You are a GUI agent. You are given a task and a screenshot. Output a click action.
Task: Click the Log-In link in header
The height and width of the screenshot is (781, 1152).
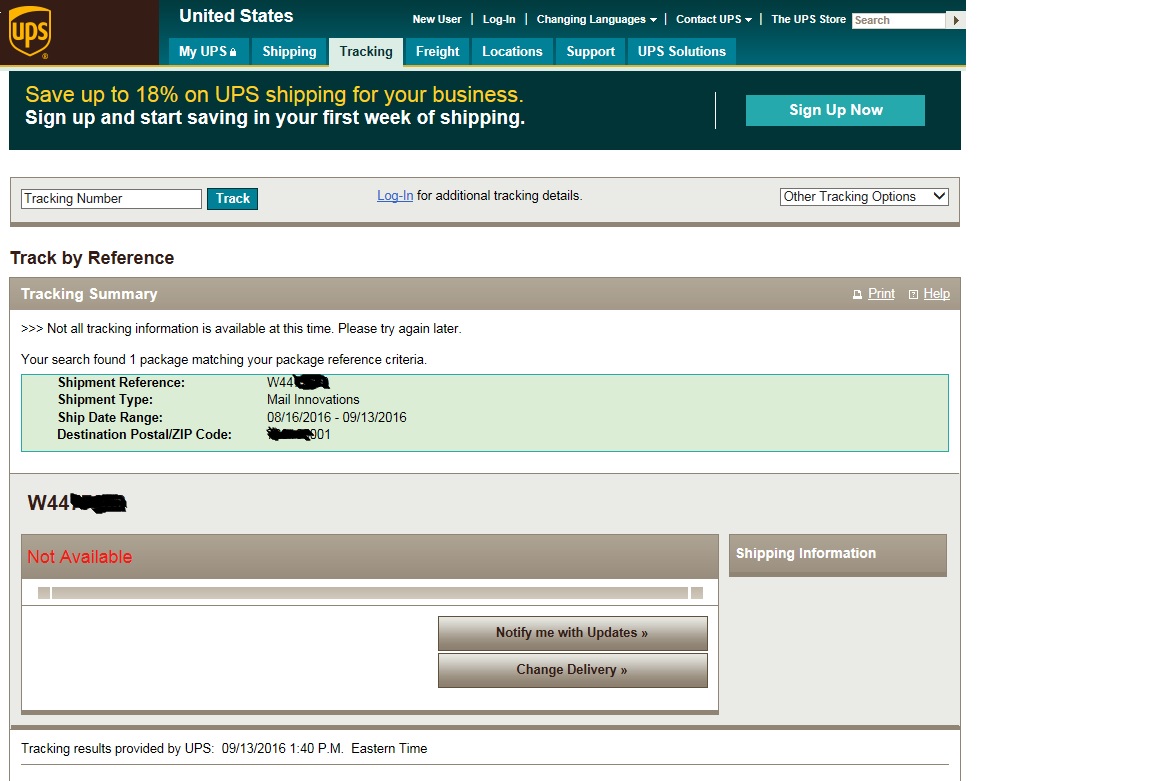499,19
